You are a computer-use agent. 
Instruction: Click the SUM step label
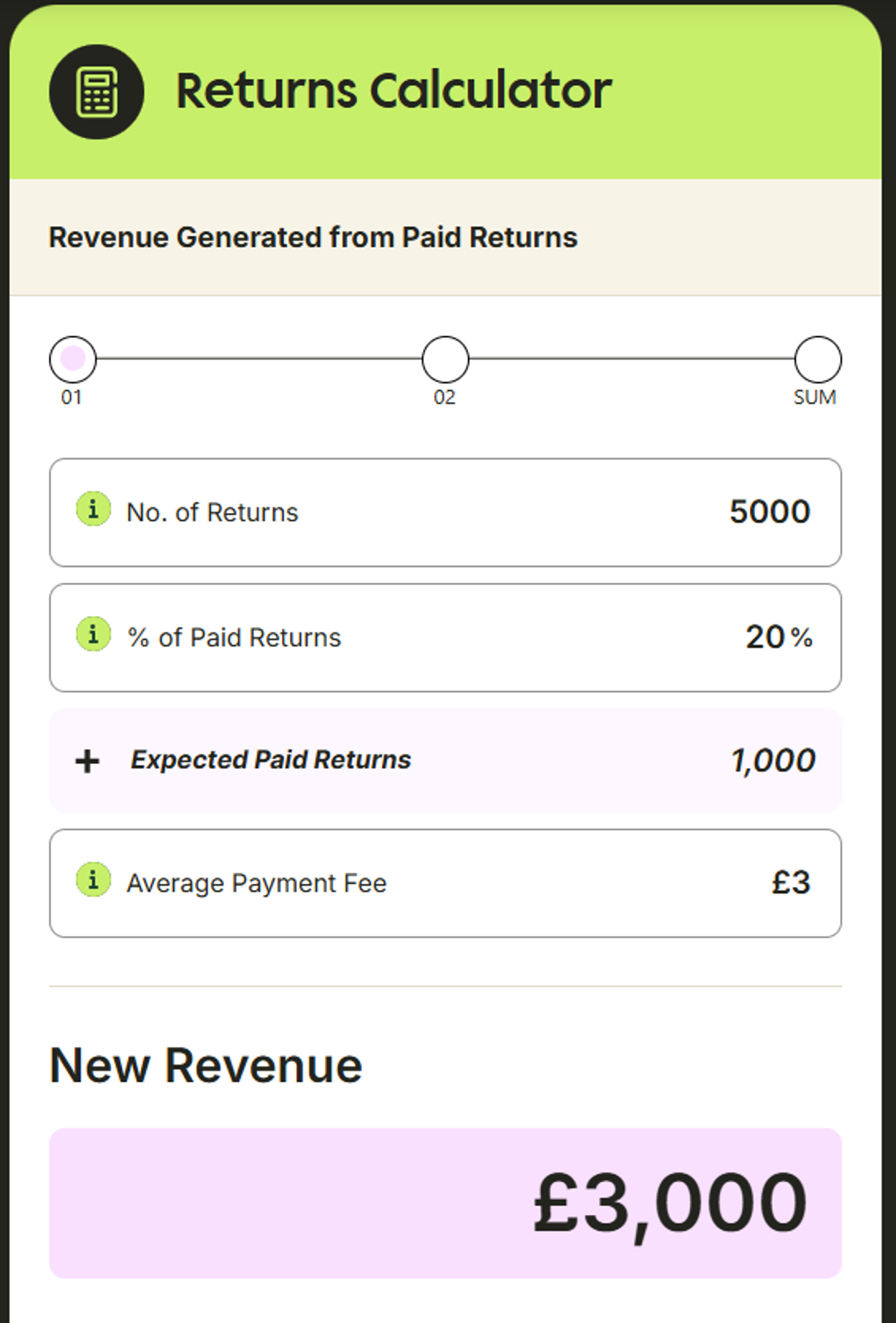pyautogui.click(x=815, y=398)
